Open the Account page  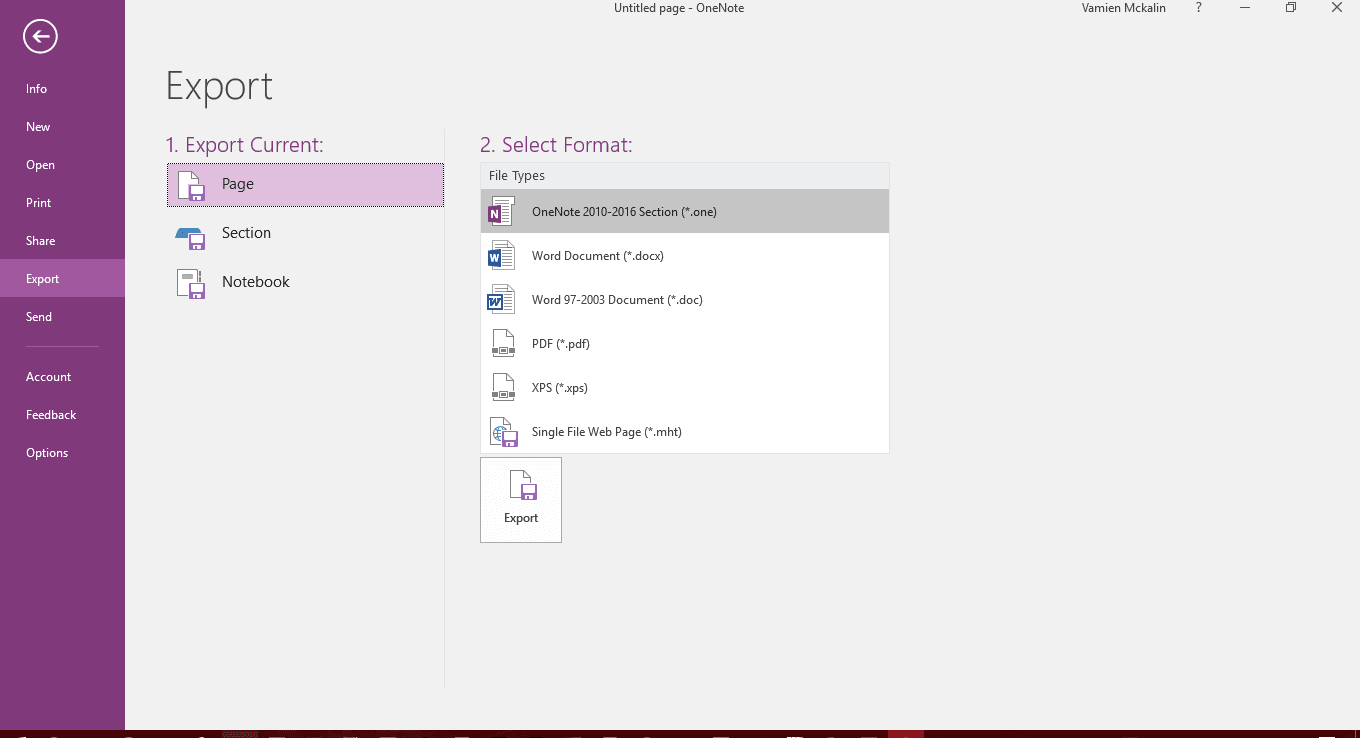coord(62,377)
